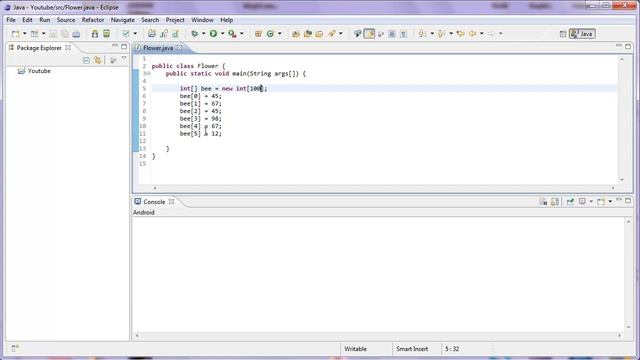Minimize the Package Explorer panel

click(x=115, y=46)
